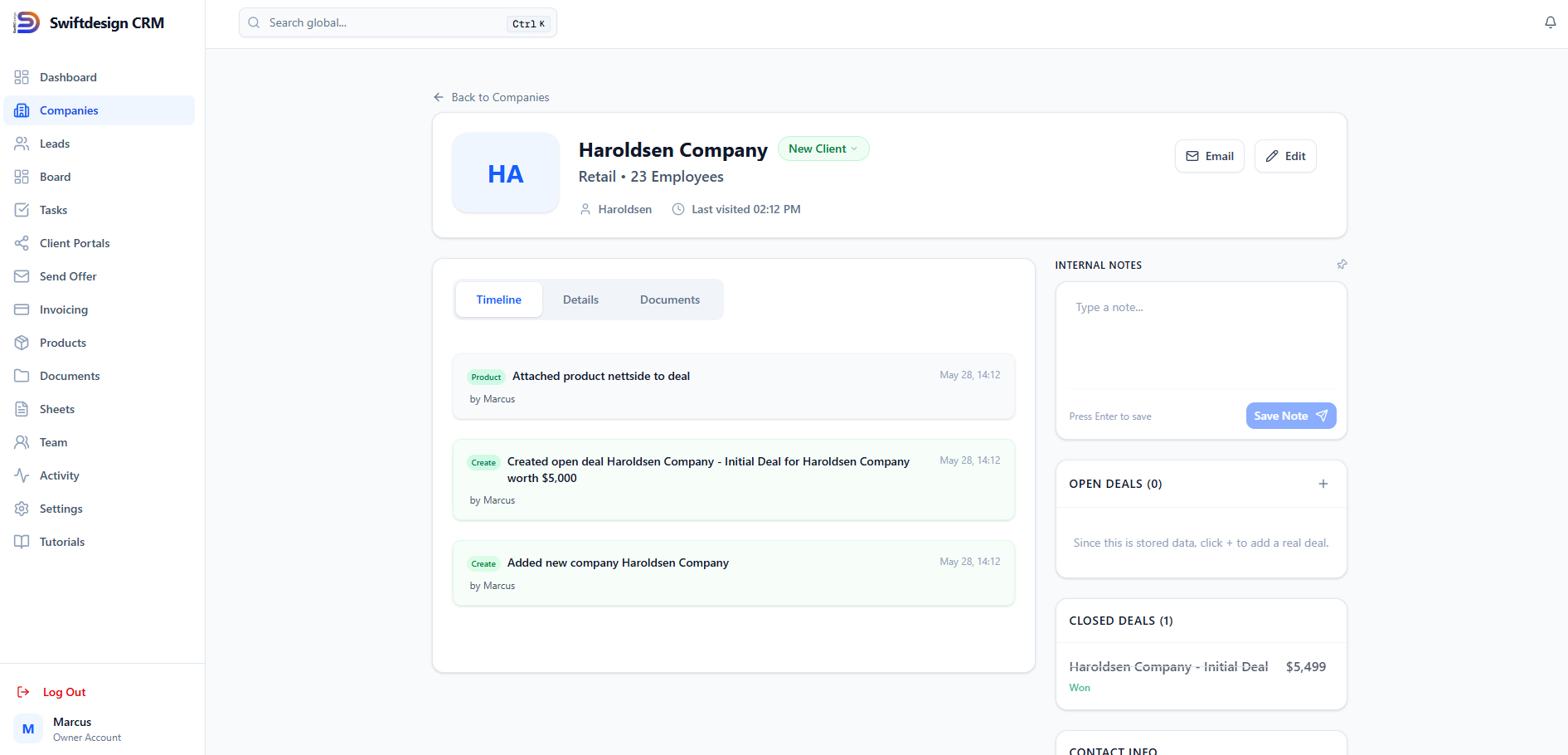The width and height of the screenshot is (1568, 755).
Task: Click the Owner Account label under Marcus
Action: [x=87, y=738]
